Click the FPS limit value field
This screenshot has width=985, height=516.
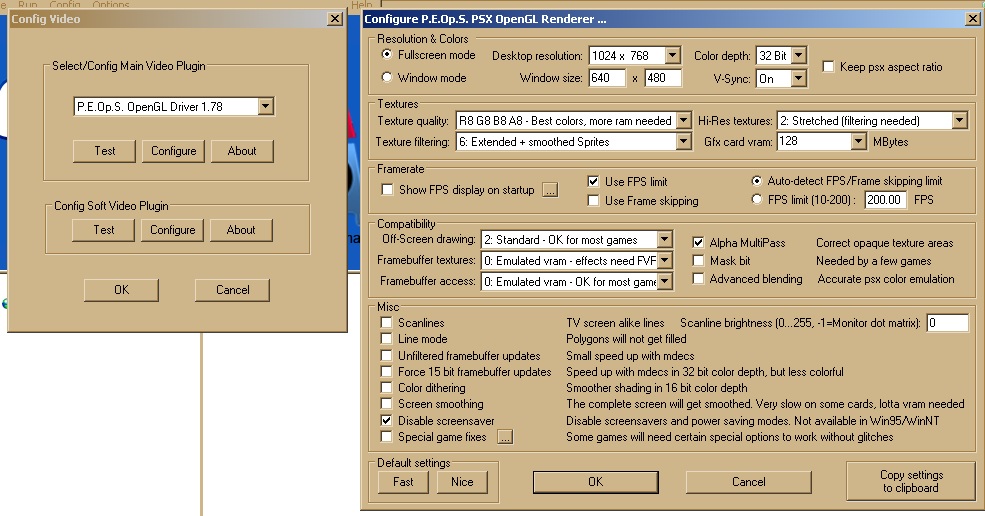point(886,200)
